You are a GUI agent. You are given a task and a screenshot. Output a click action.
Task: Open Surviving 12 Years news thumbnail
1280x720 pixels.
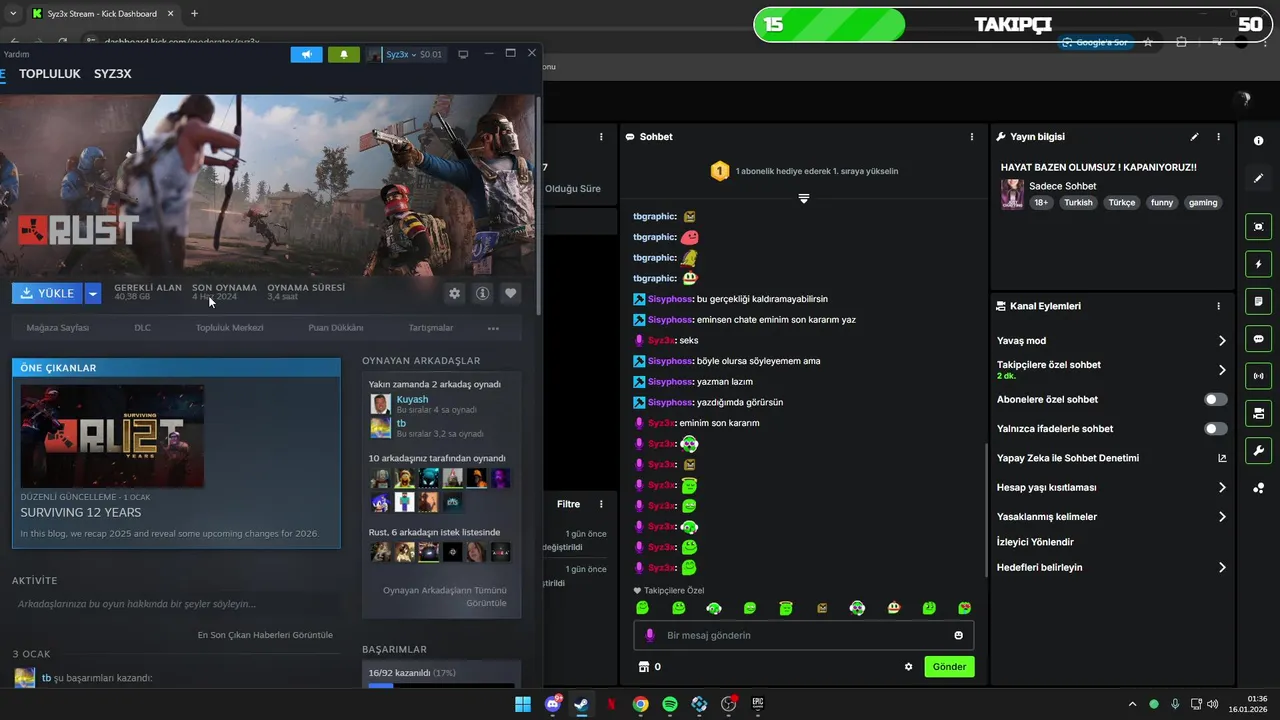click(x=112, y=436)
